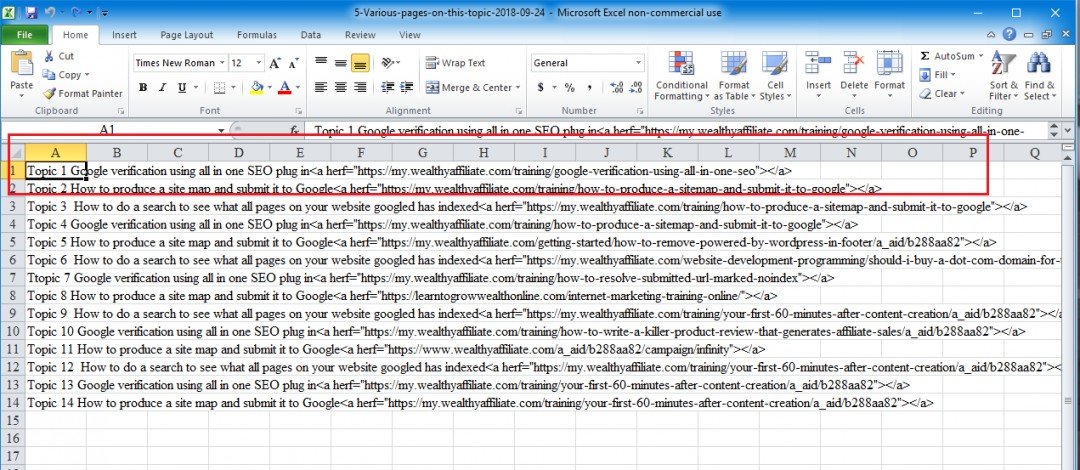The width and height of the screenshot is (1080, 470).
Task: Click Increase Indent icon
Action: click(x=407, y=88)
